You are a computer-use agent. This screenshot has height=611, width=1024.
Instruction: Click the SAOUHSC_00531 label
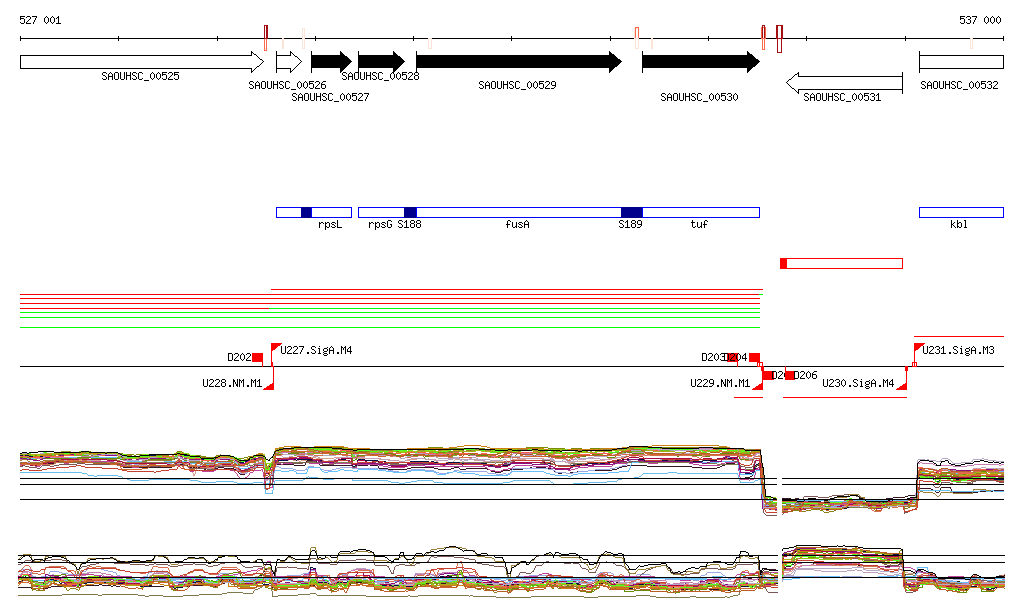coord(842,97)
